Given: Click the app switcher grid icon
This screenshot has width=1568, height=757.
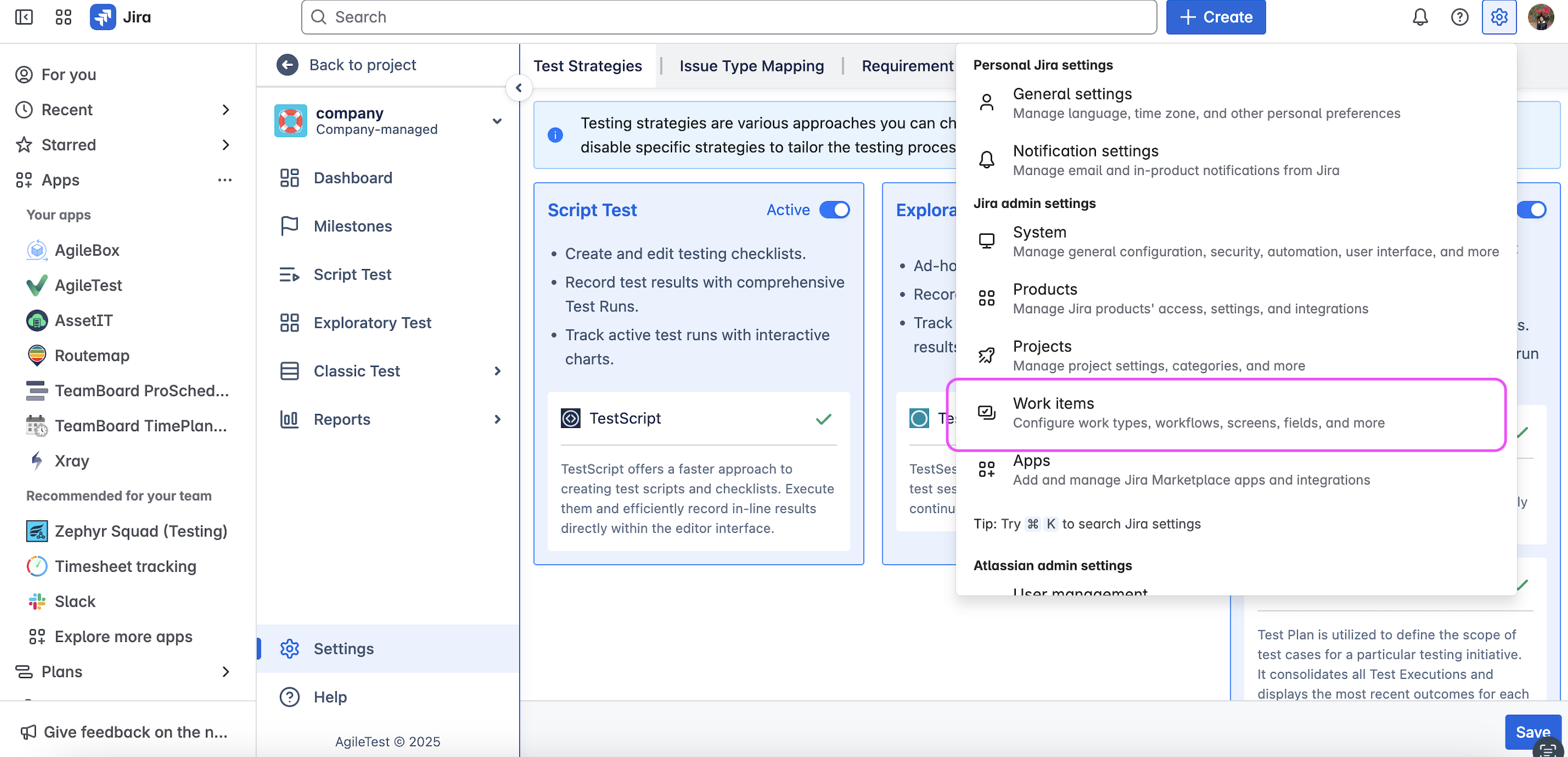Looking at the screenshot, I should pyautogui.click(x=63, y=17).
